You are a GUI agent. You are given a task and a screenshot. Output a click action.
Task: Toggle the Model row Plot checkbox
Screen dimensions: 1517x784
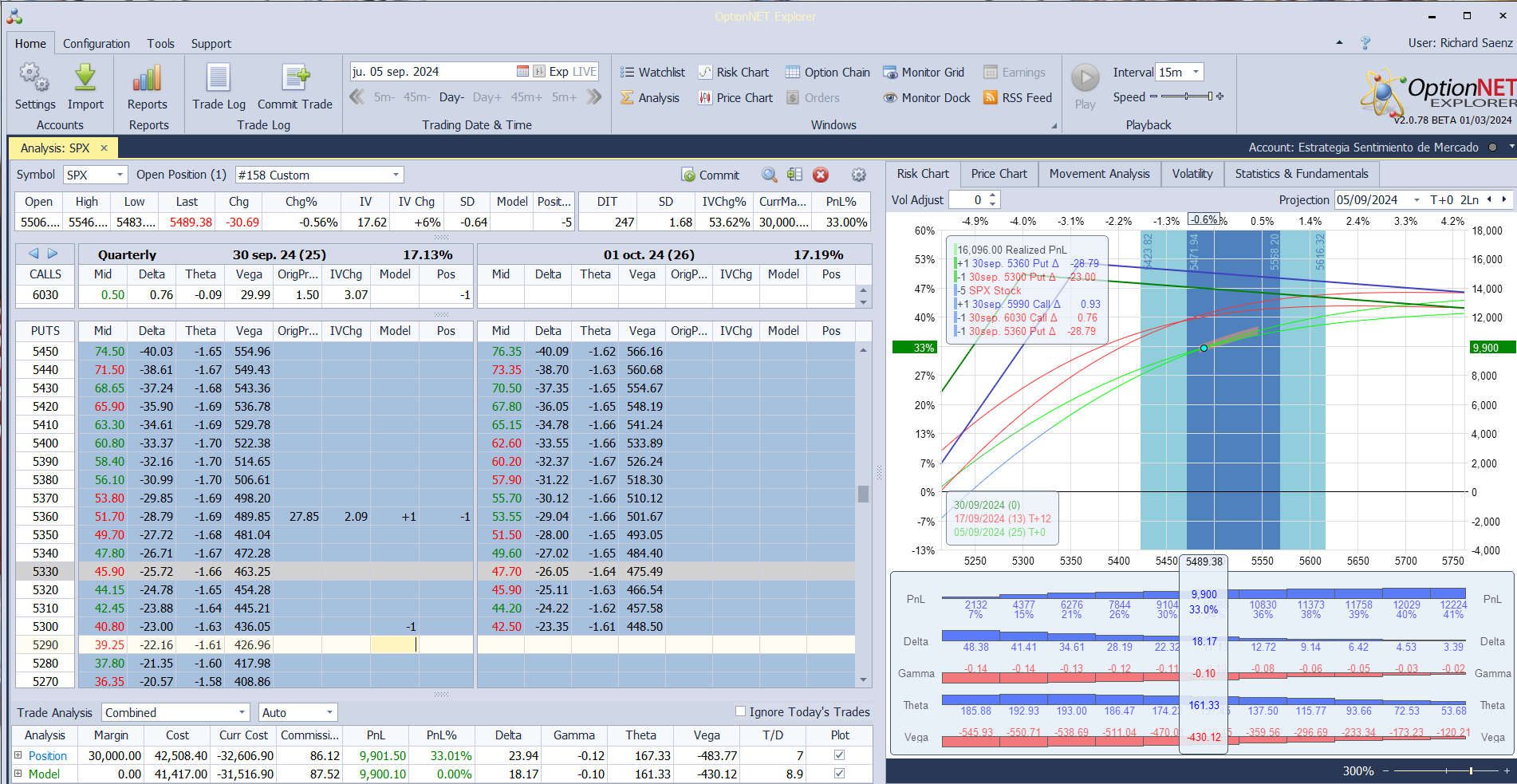tap(839, 774)
